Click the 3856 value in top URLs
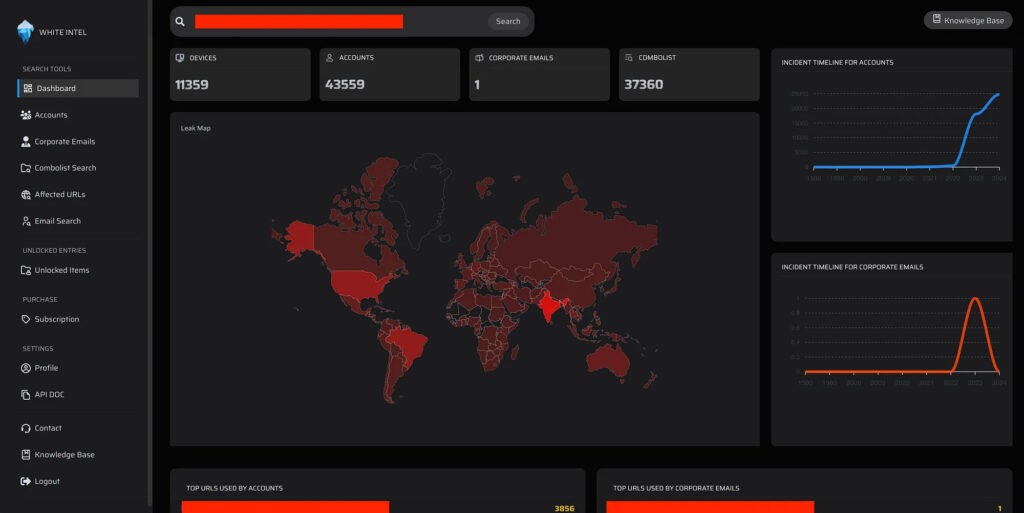Screen dimensions: 1024x513 pos(564,508)
